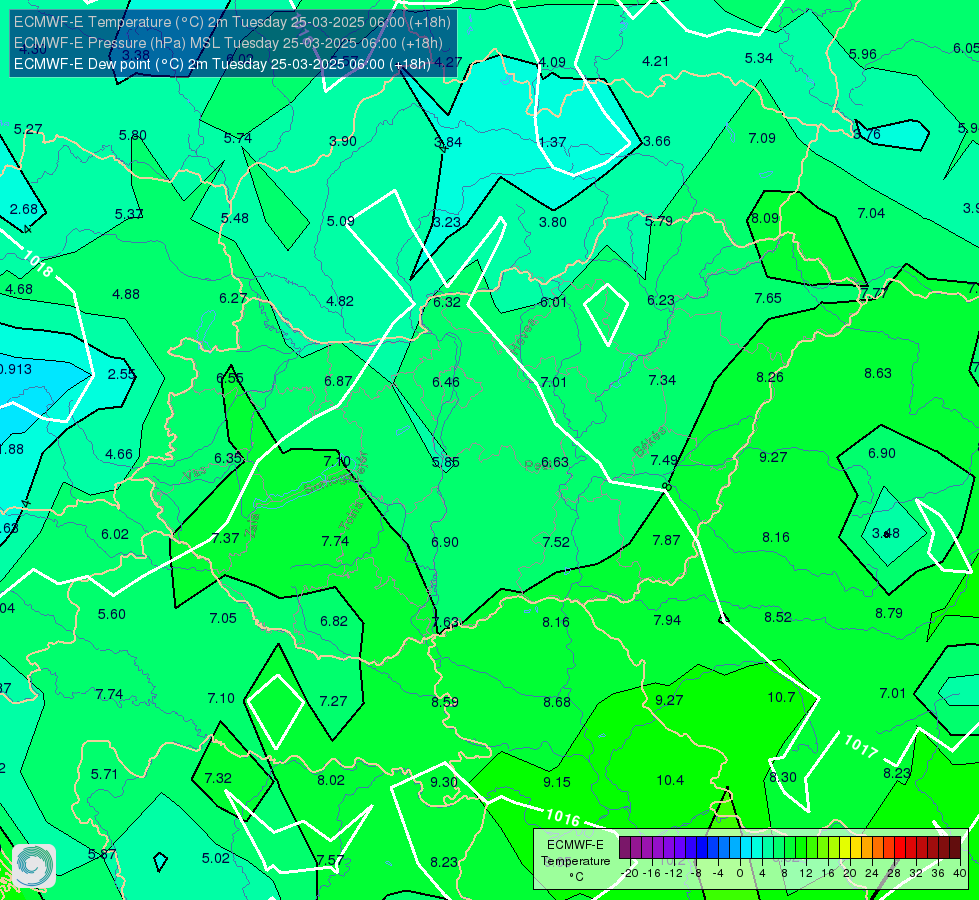The height and width of the screenshot is (900, 979).
Task: Click the 5.60 temperature value
Action: (x=112, y=615)
